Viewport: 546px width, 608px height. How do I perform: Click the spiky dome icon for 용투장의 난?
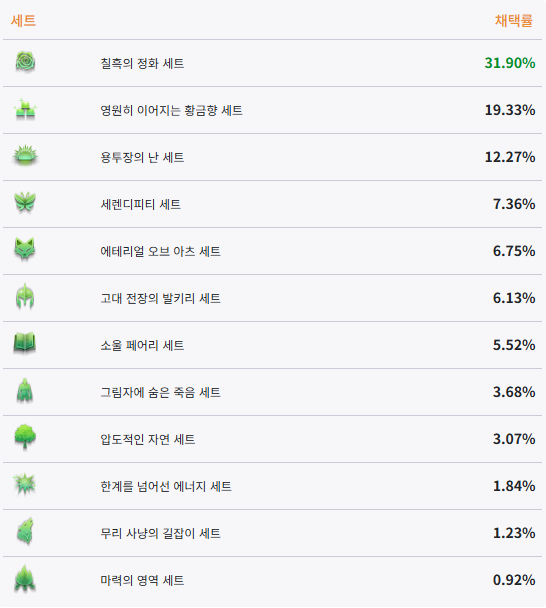point(25,156)
